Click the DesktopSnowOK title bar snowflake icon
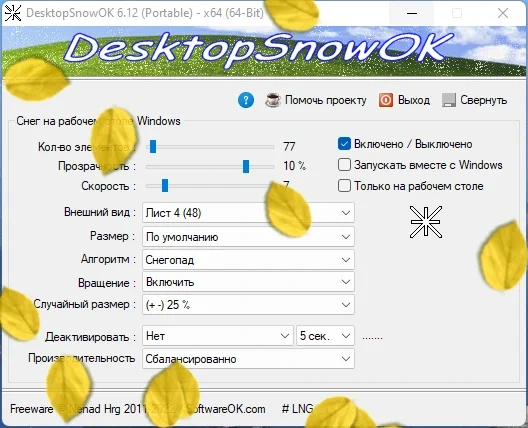Screen dimensions: 528x428 (x=13, y=13)
